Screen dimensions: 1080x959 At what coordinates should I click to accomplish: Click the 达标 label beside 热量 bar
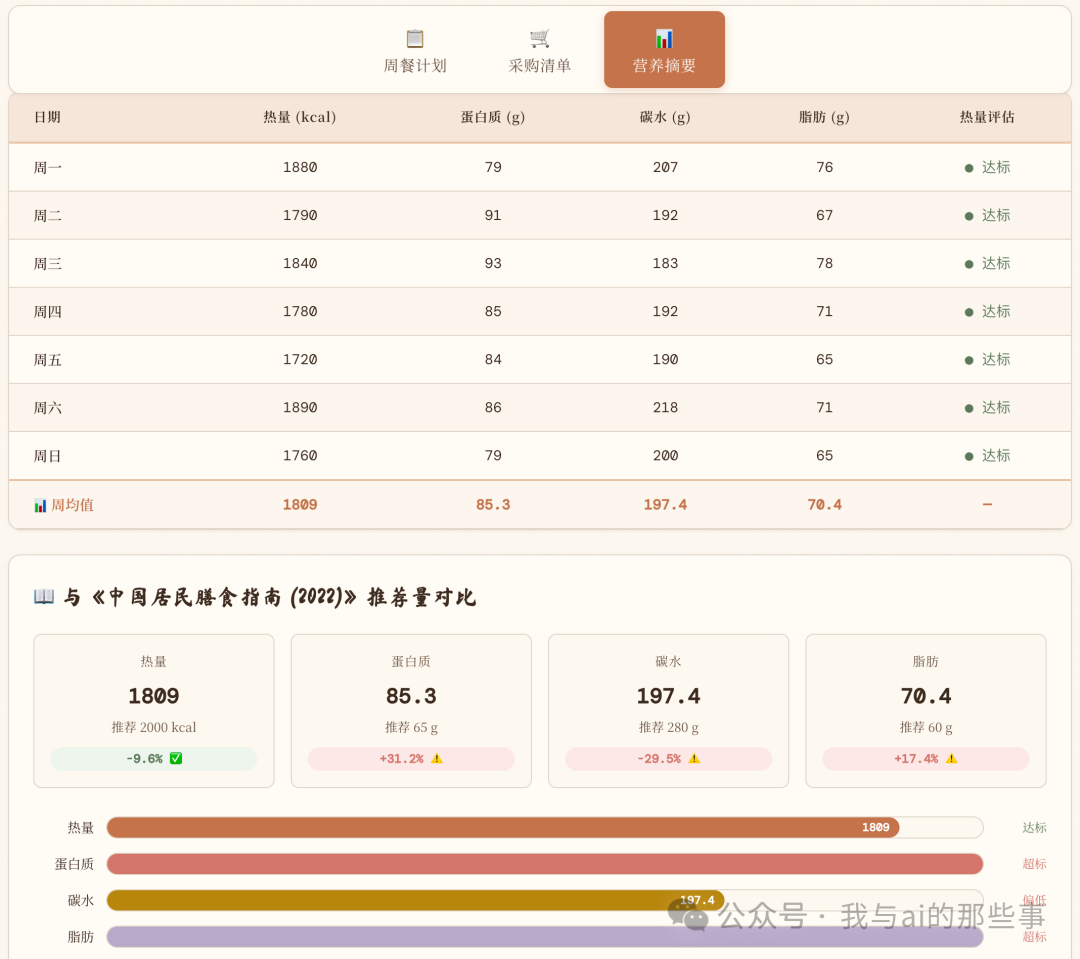tap(1034, 827)
